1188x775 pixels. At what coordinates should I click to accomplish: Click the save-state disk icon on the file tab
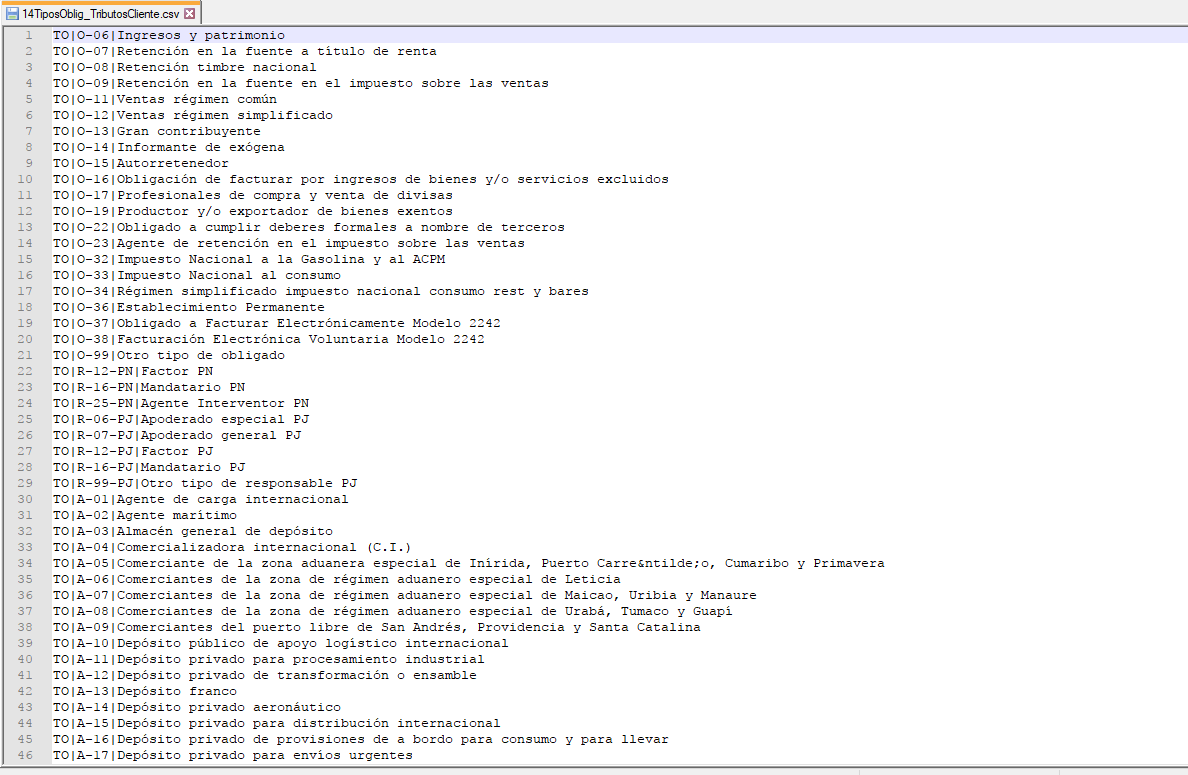(12, 14)
